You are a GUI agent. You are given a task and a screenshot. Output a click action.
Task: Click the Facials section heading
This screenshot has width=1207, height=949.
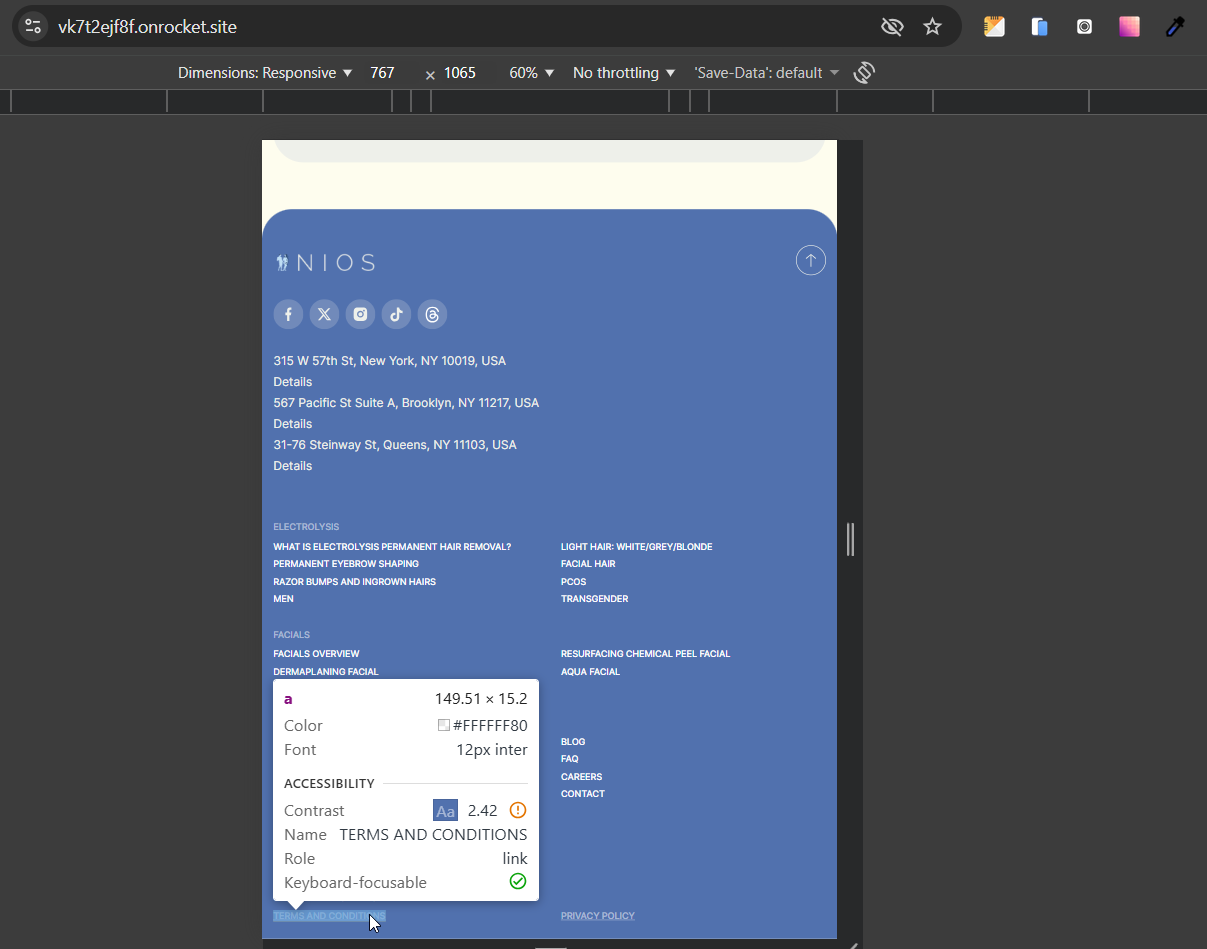pos(292,635)
